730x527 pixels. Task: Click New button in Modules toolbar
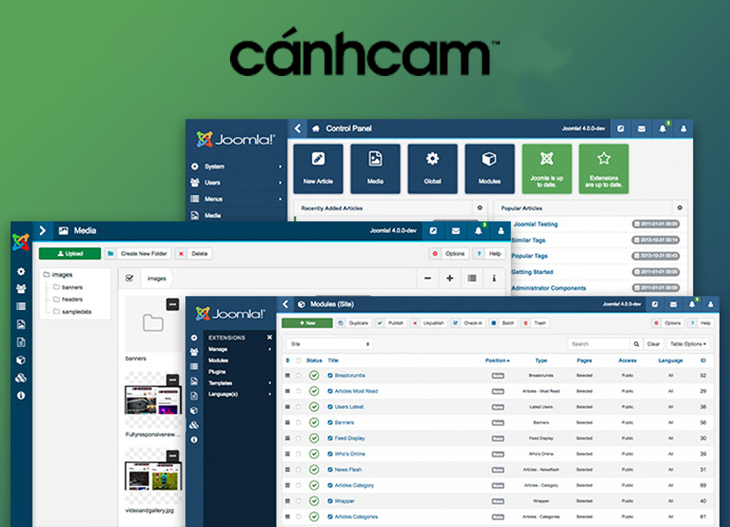pyautogui.click(x=307, y=323)
